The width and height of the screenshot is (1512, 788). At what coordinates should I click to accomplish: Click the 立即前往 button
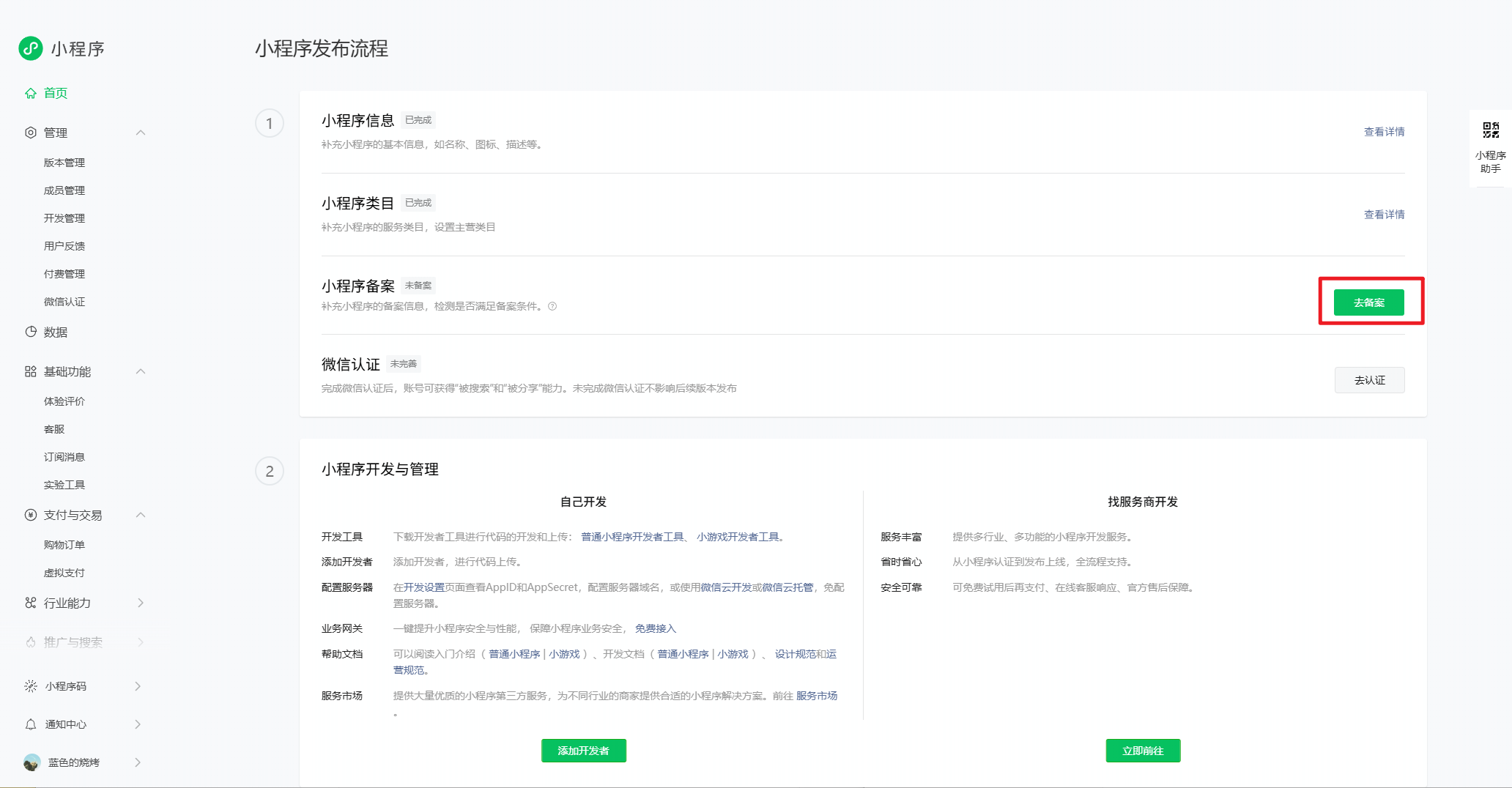click(x=1143, y=751)
